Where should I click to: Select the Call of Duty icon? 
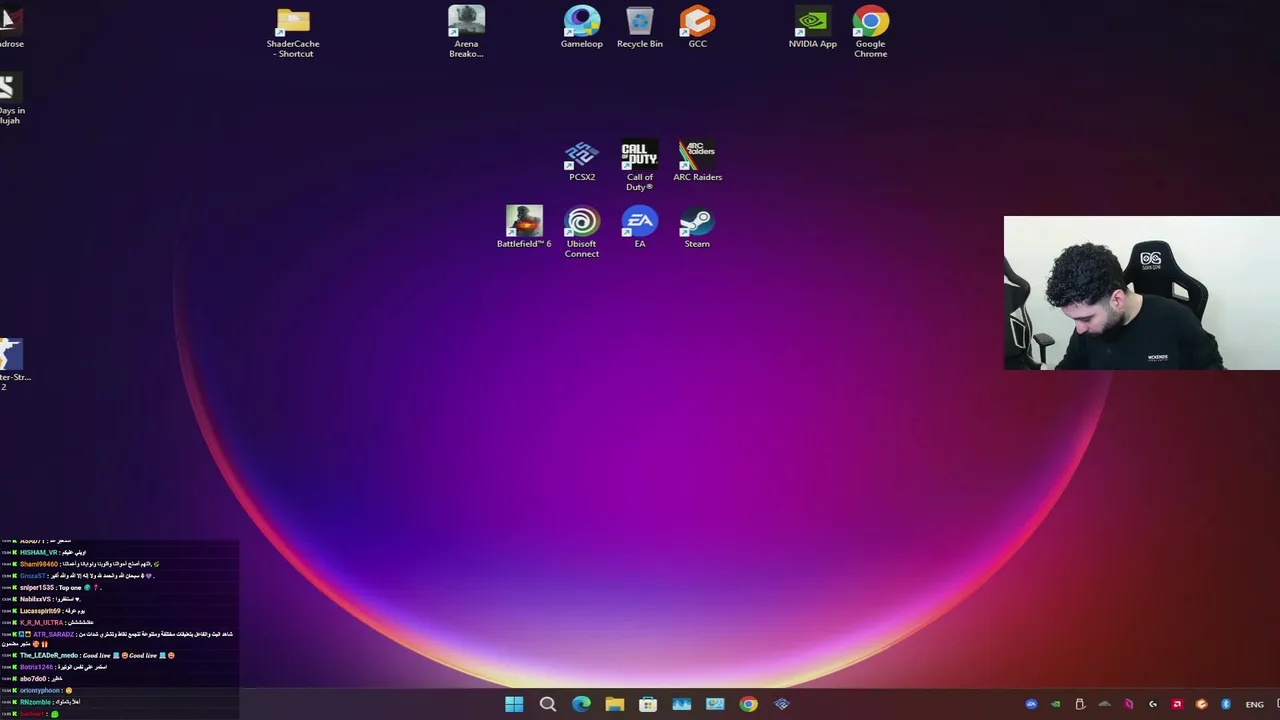point(639,166)
